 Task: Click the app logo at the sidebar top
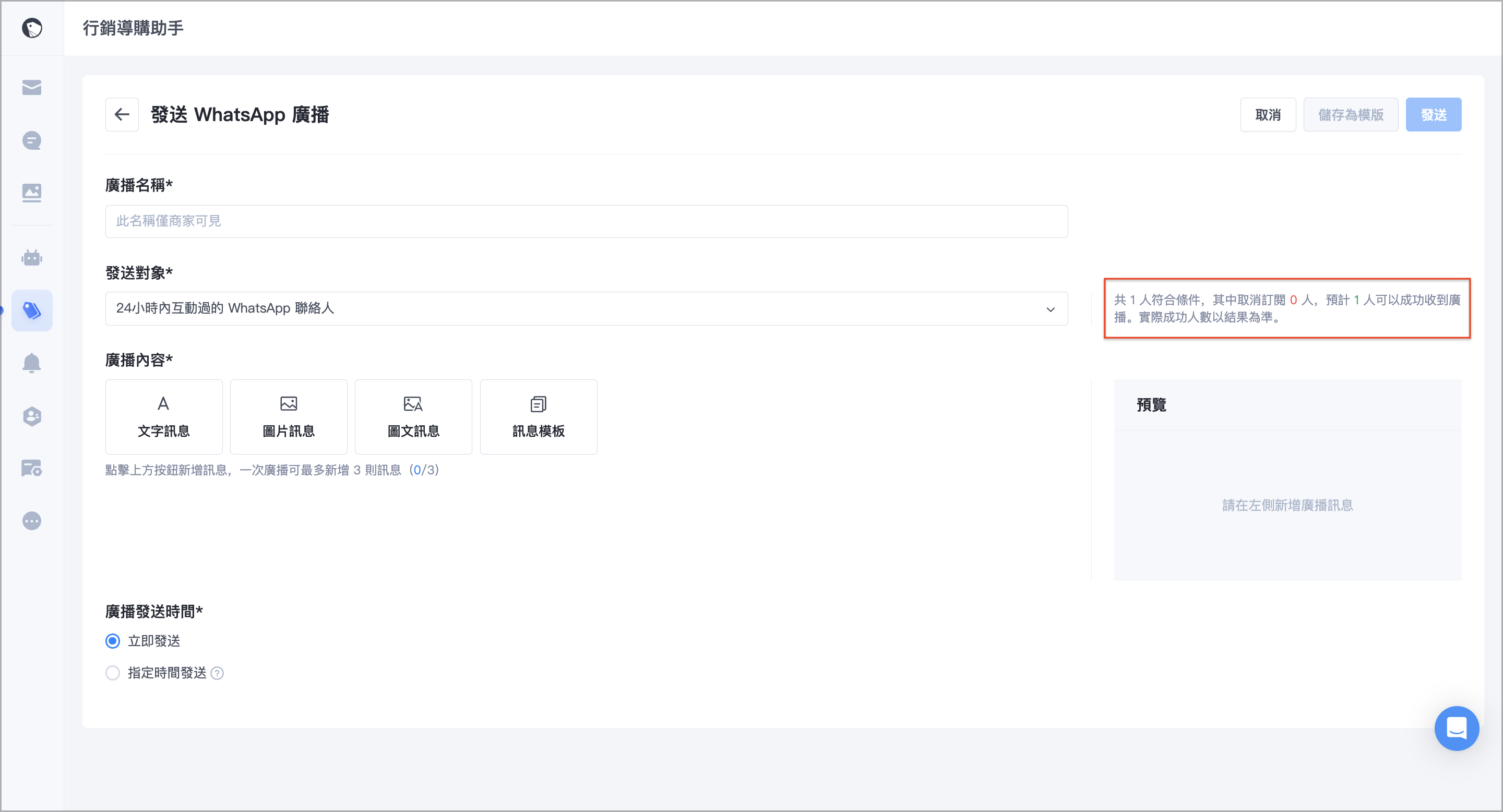[32, 28]
